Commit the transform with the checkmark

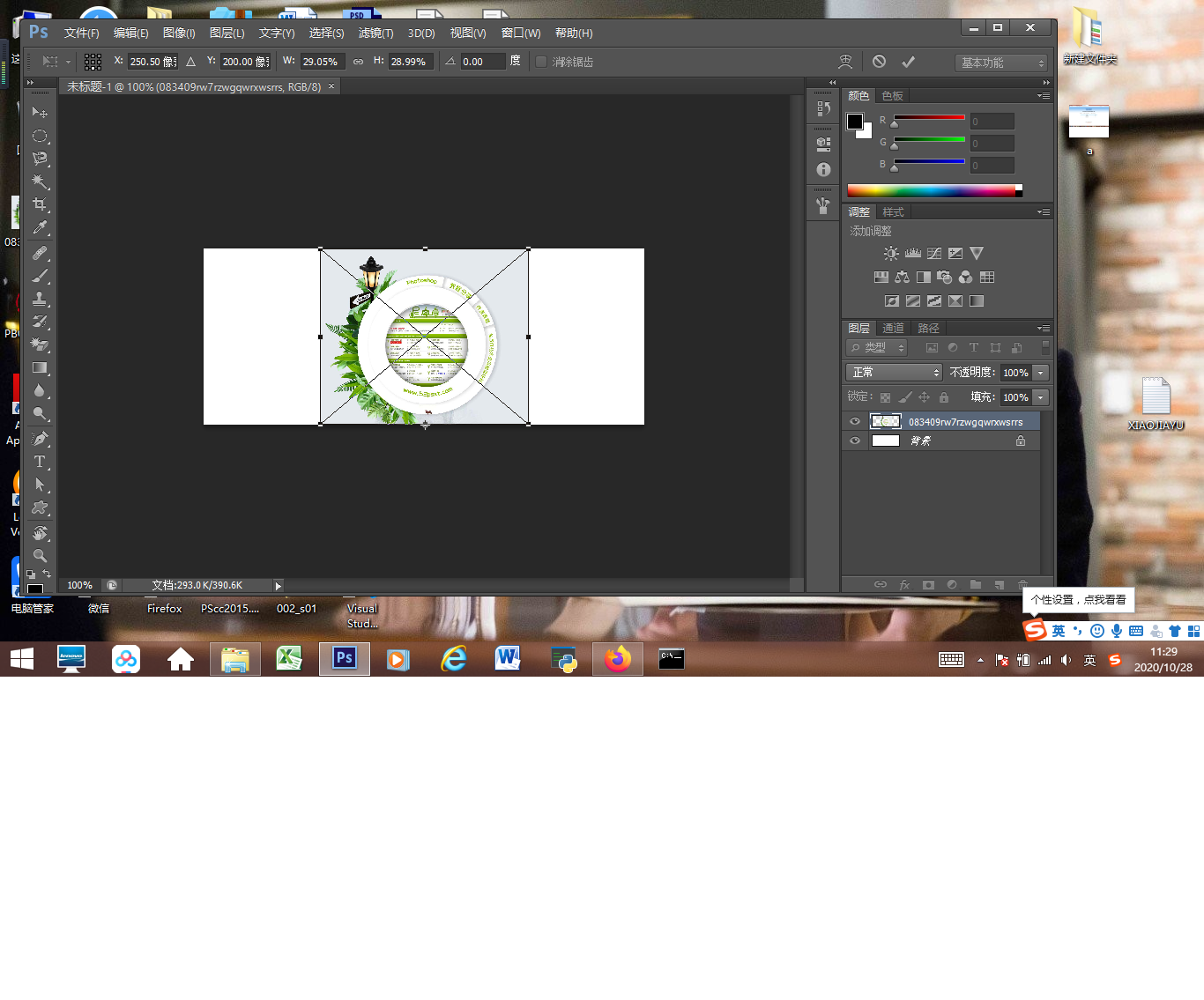click(x=908, y=62)
